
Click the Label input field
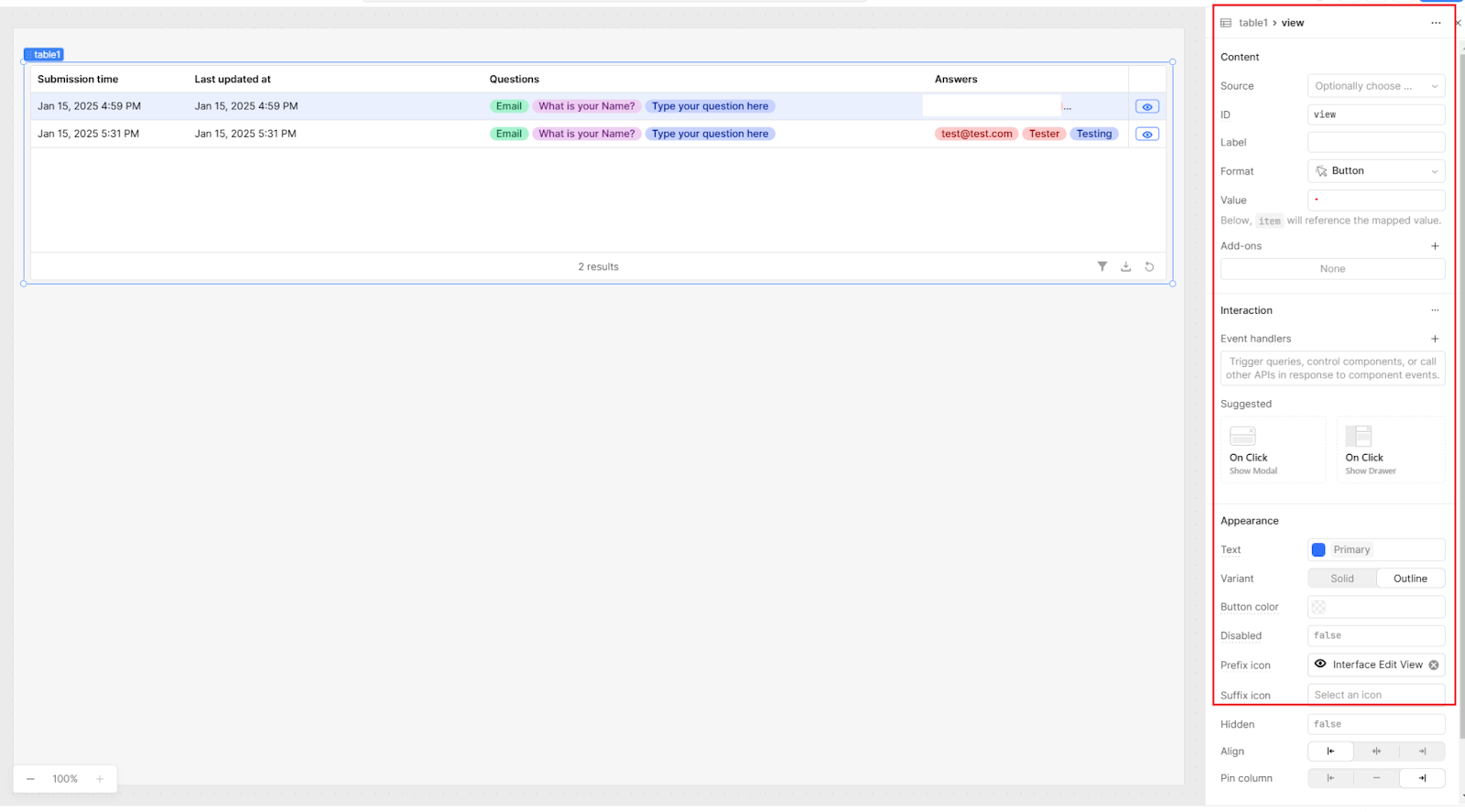(x=1376, y=143)
